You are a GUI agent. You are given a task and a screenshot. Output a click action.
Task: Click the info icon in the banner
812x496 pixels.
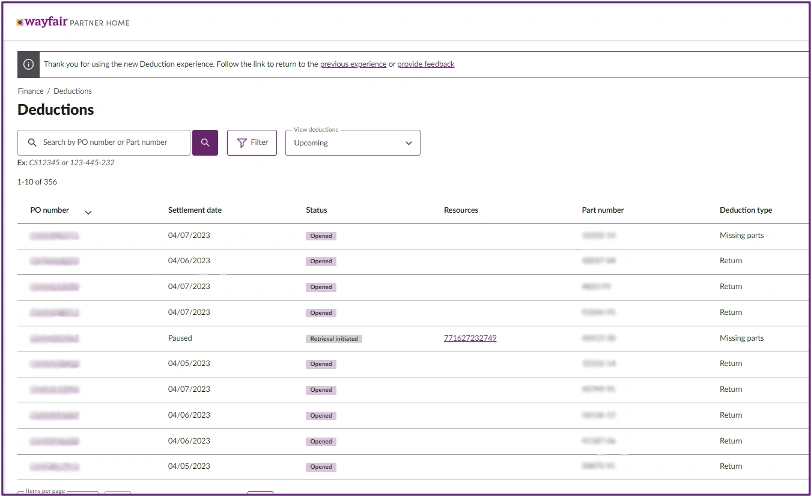click(x=28, y=64)
